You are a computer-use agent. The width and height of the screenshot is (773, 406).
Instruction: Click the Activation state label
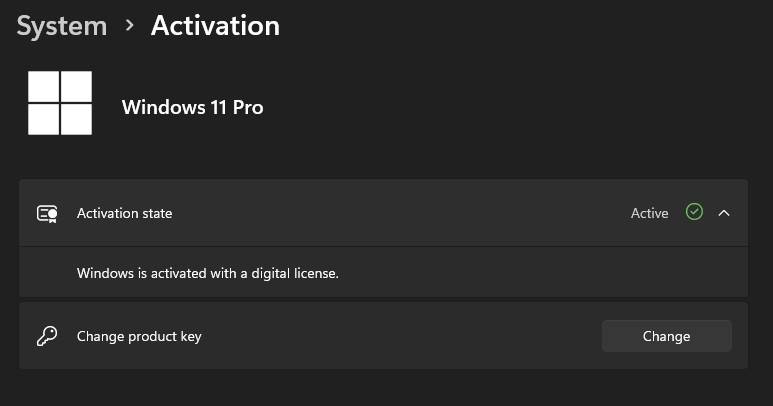coord(124,213)
